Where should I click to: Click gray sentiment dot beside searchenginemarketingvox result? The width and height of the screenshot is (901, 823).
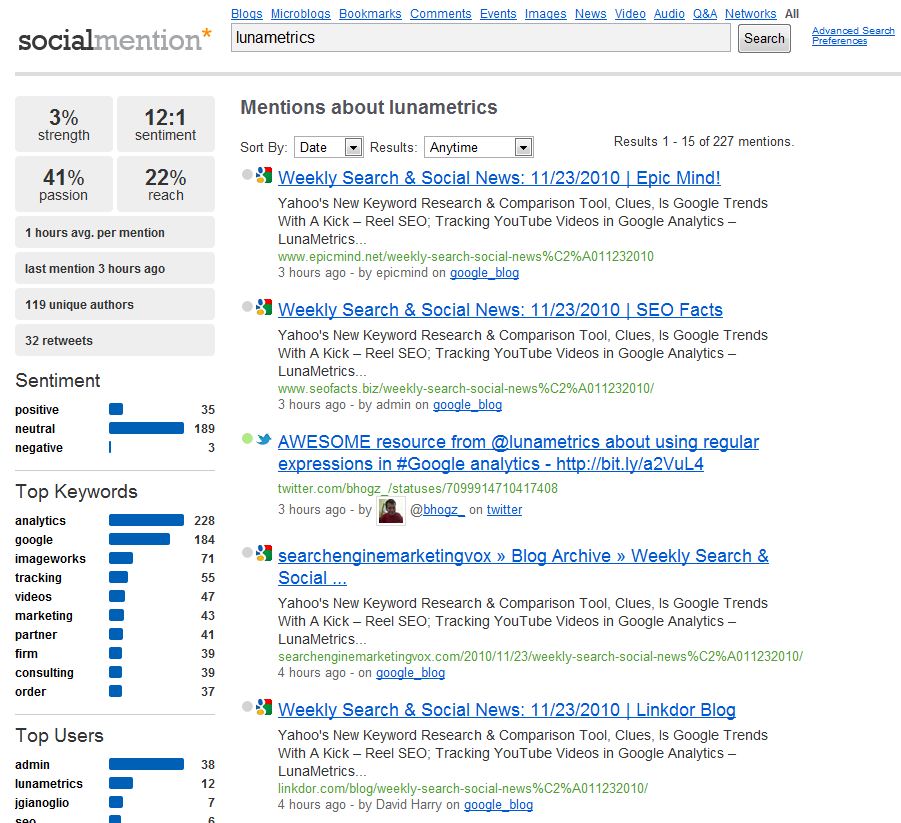pos(247,553)
